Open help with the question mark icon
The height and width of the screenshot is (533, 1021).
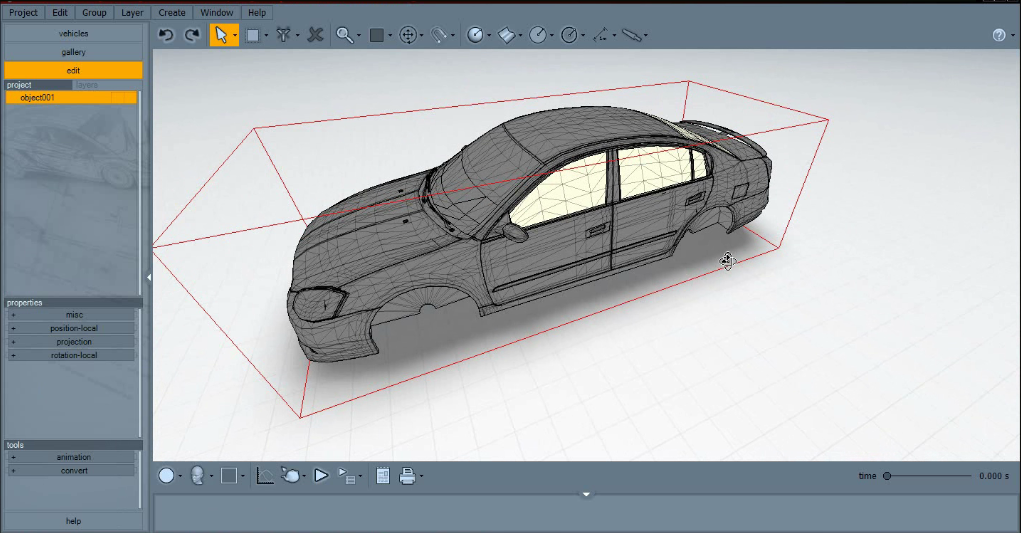[x=999, y=35]
